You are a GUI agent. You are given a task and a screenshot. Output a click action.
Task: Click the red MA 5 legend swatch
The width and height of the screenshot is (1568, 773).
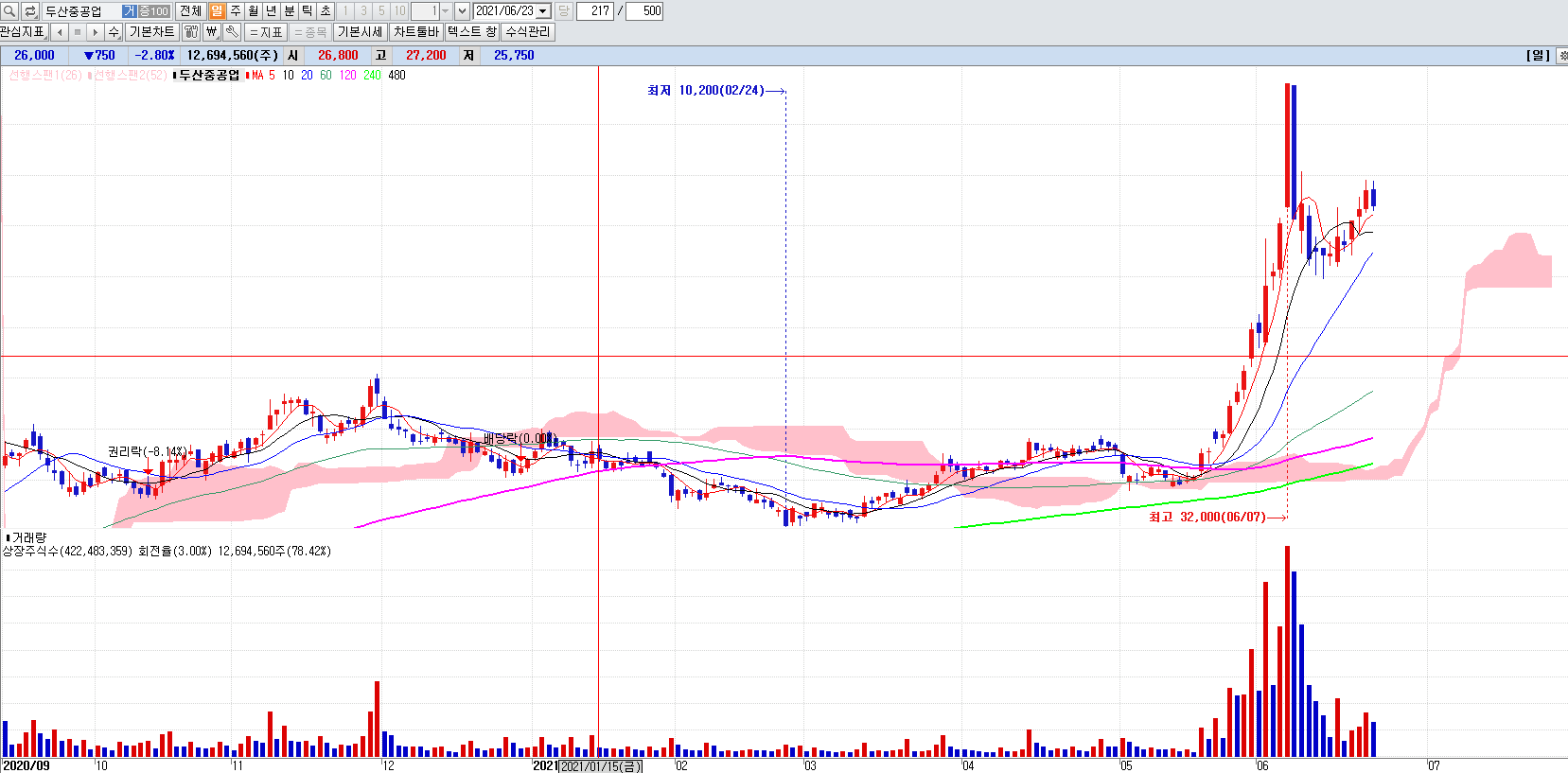point(248,76)
